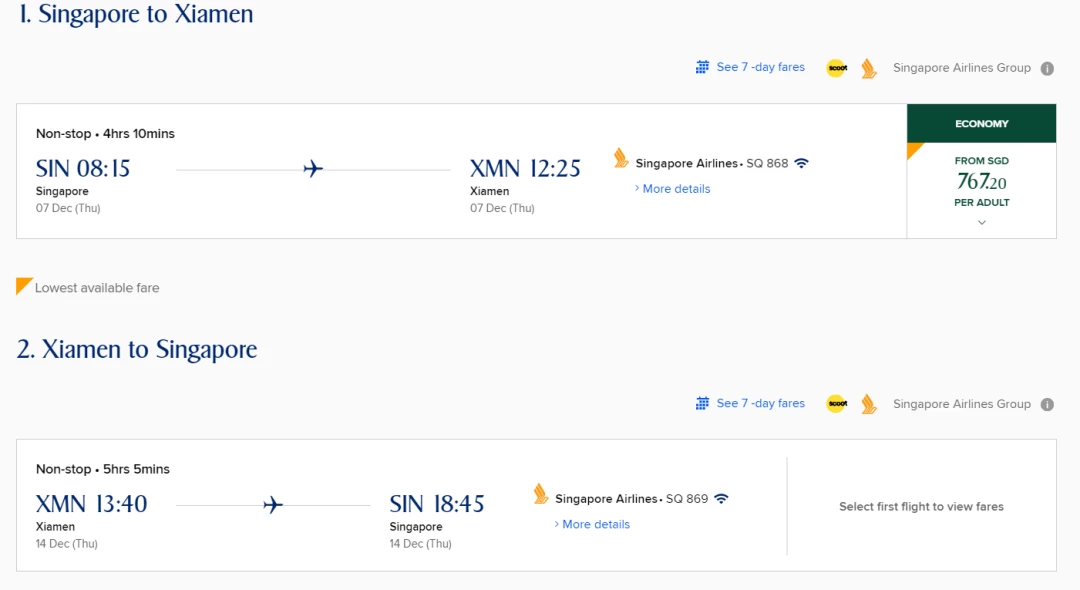This screenshot has width=1080, height=590.
Task: Select the SGD 767.20 economy fare
Action: pyautogui.click(x=982, y=182)
